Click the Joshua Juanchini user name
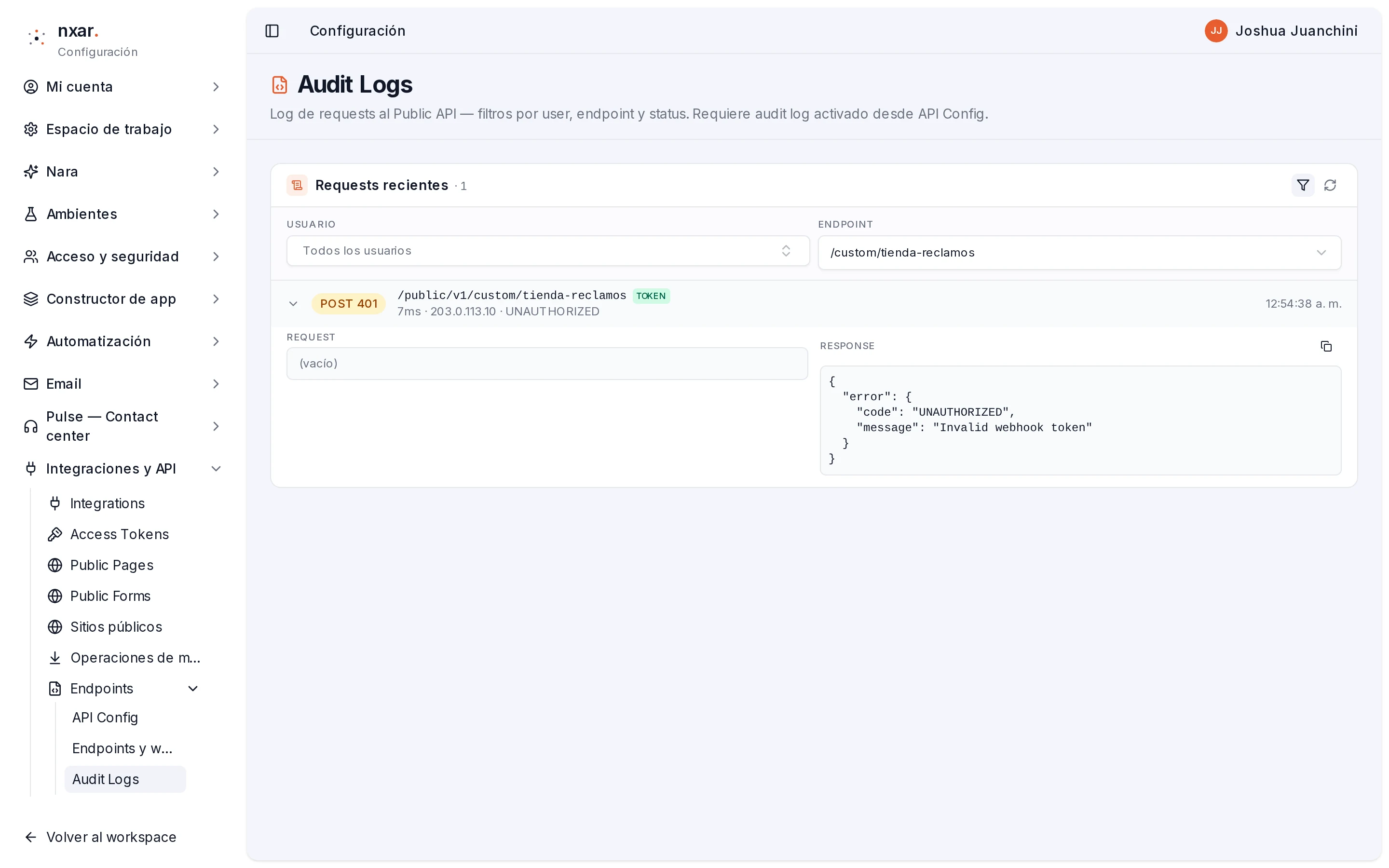The width and height of the screenshot is (1389, 868). (x=1296, y=31)
